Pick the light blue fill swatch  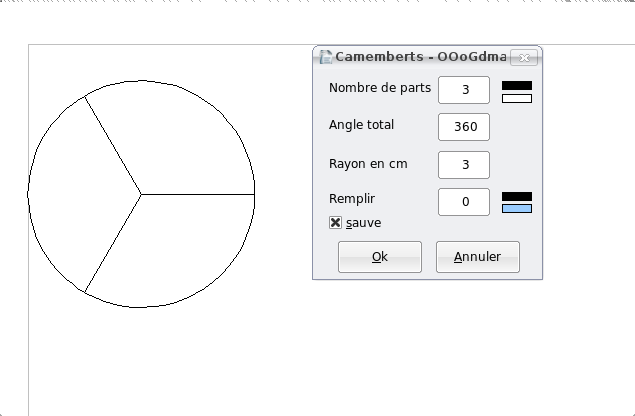(x=516, y=208)
